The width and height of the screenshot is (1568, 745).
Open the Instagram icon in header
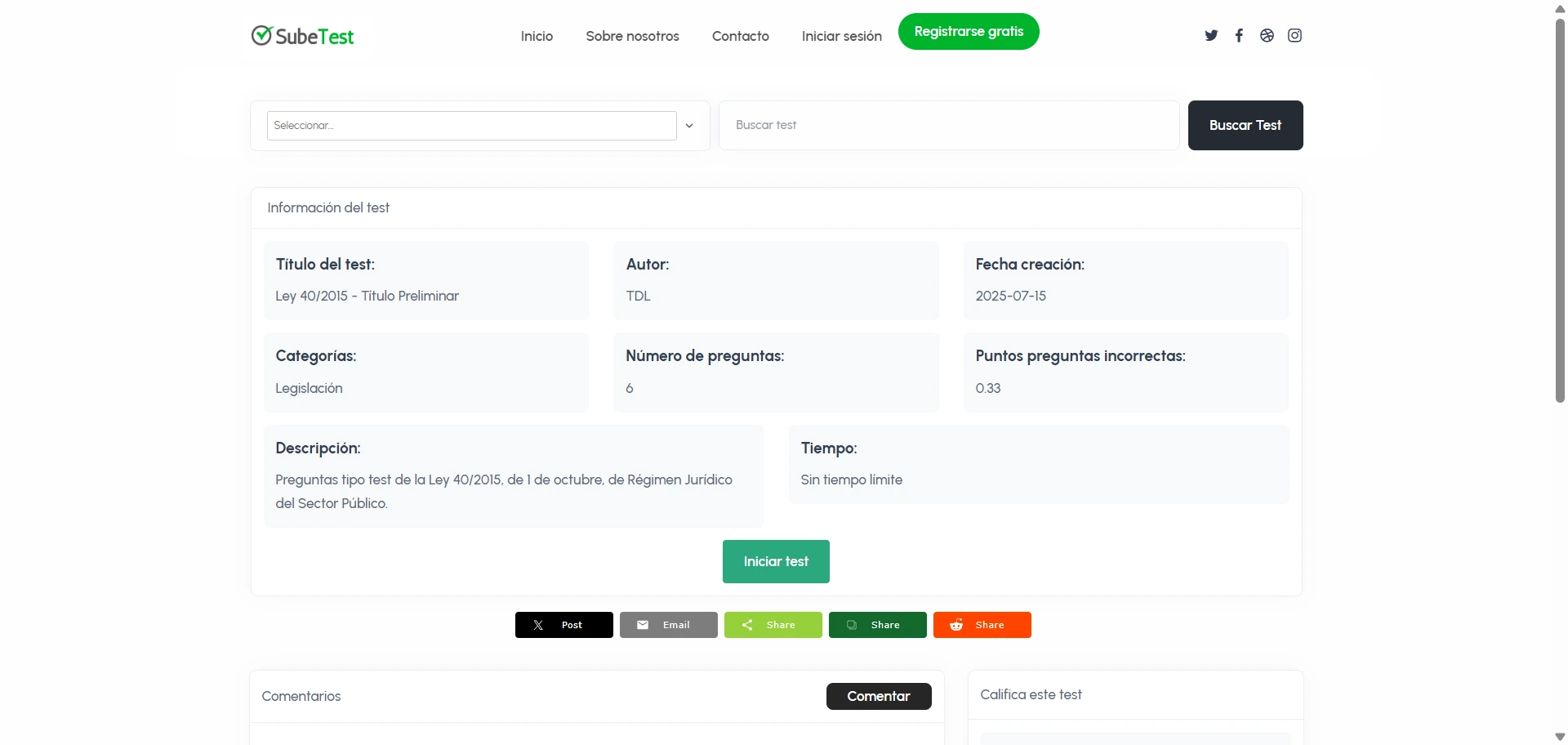tap(1294, 35)
